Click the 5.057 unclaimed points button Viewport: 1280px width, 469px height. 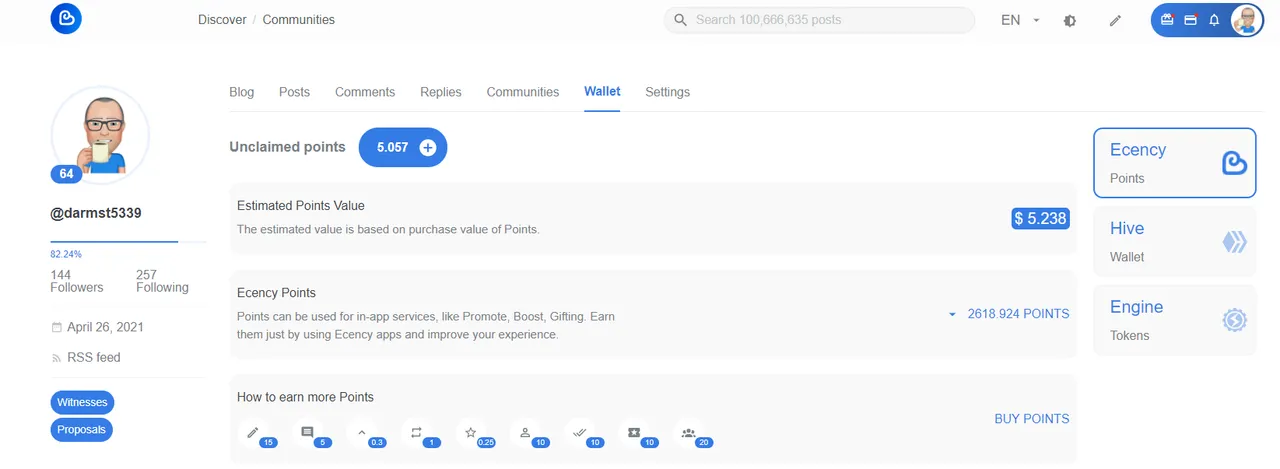(403, 147)
